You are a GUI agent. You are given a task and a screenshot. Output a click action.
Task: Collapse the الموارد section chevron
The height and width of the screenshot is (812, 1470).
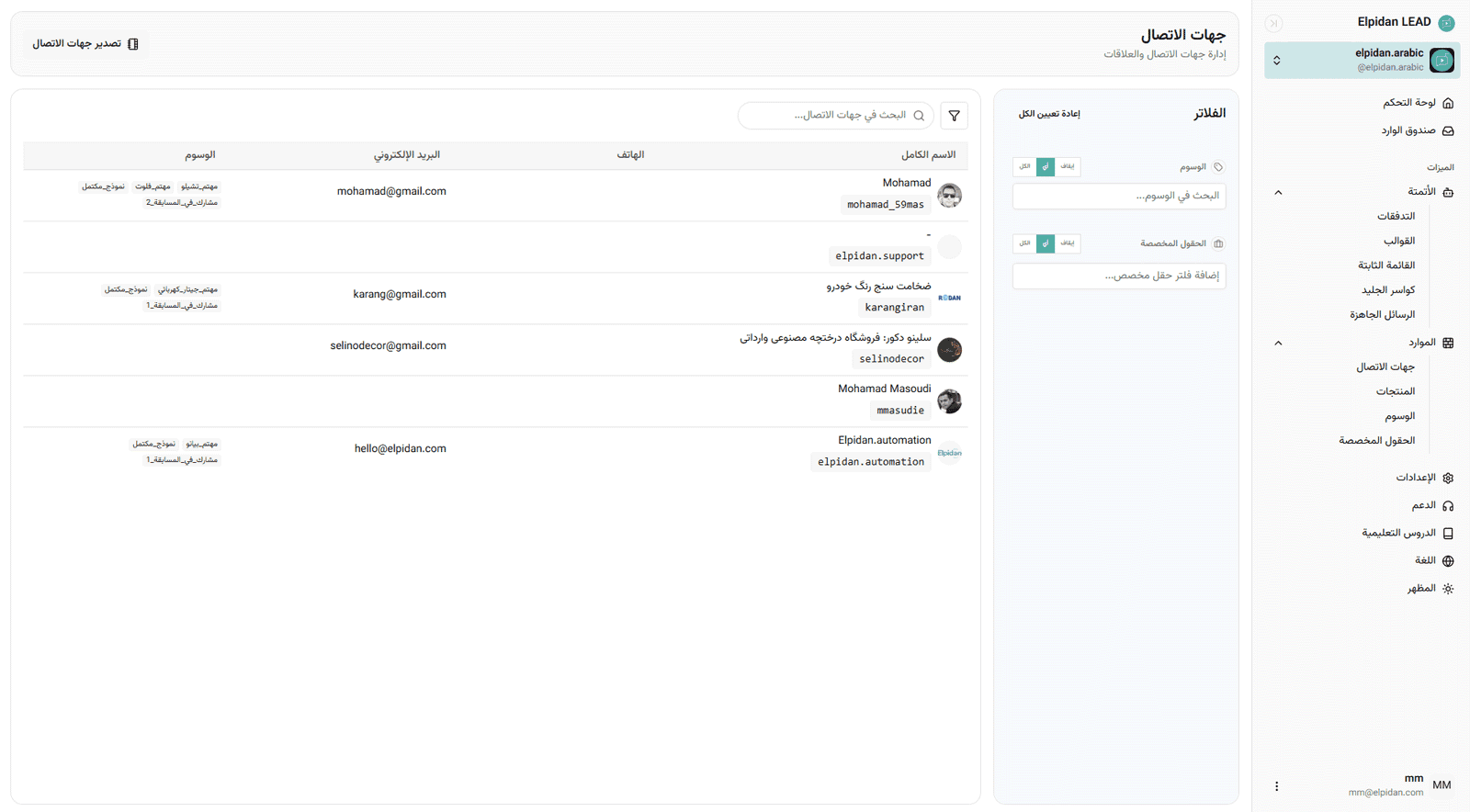pos(1278,343)
